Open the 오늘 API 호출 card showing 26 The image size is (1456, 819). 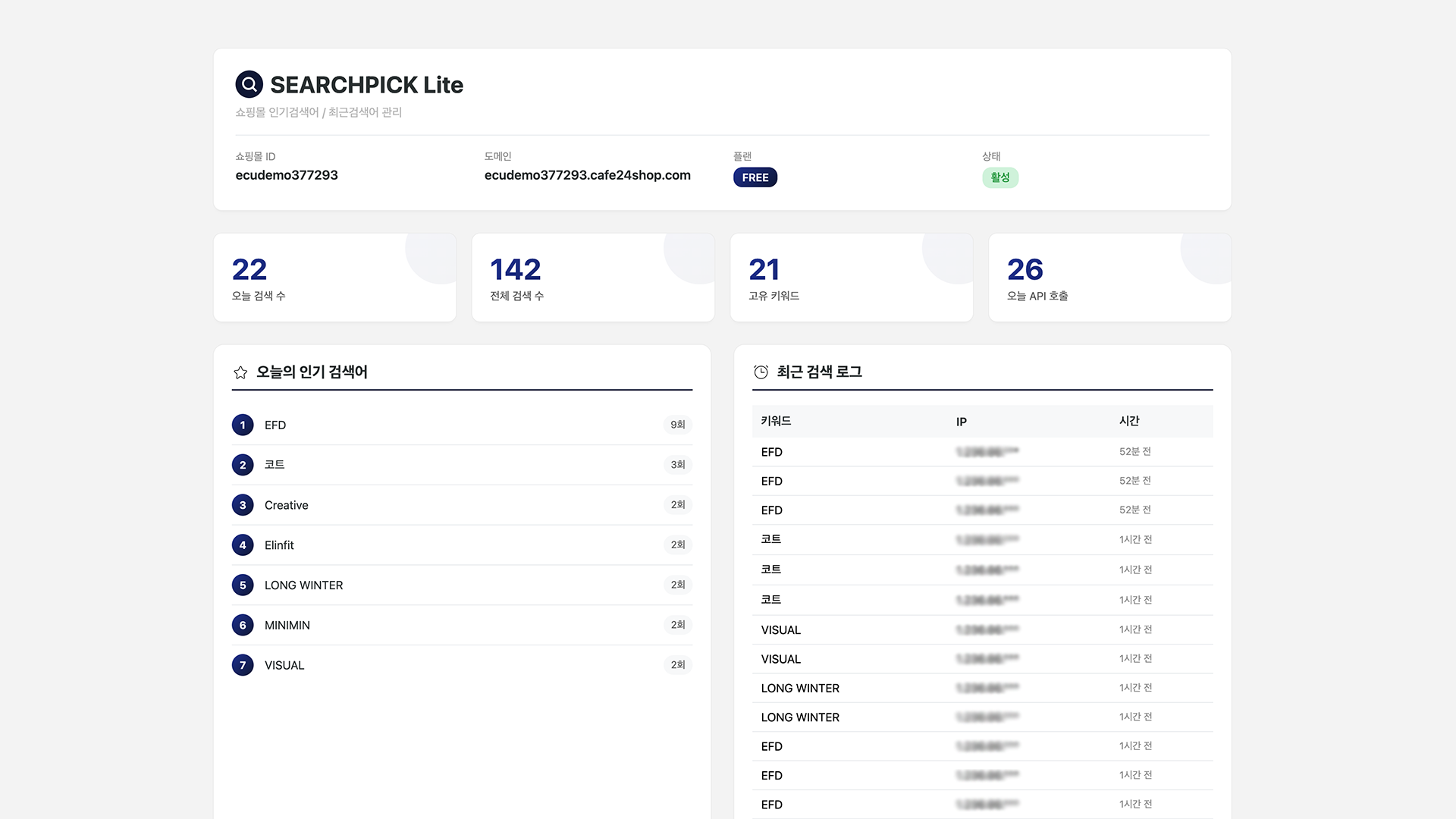pyautogui.click(x=1109, y=278)
